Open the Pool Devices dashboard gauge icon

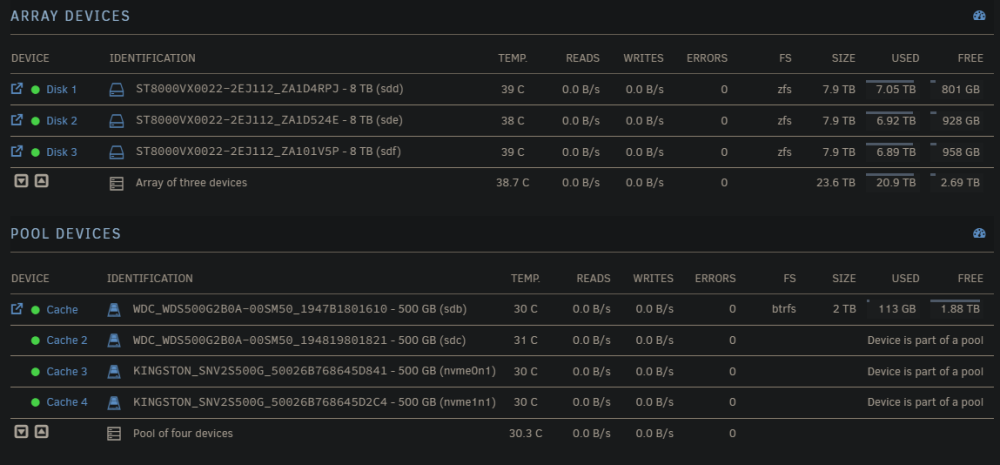click(x=979, y=233)
